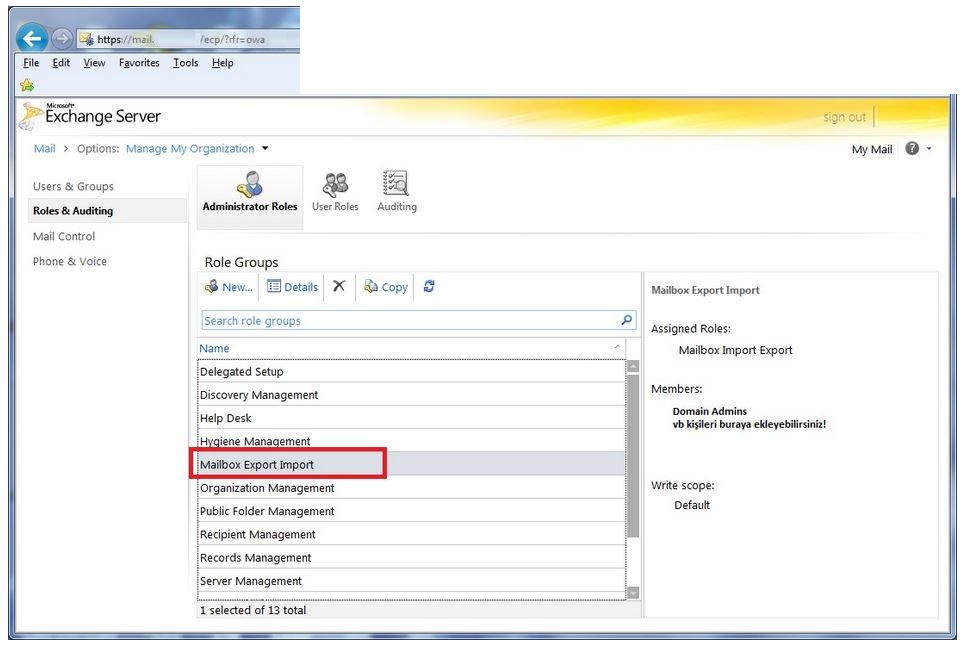
Task: Go to Mail Control in sidebar
Action: click(x=64, y=237)
